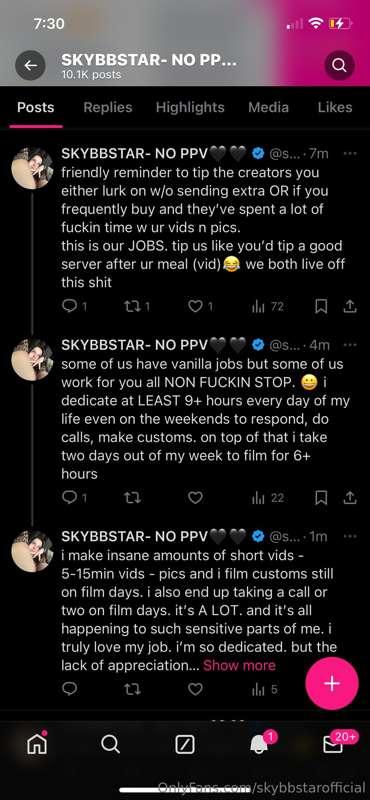370x800 pixels.
Task: Tap the back arrow in header
Action: (31, 65)
